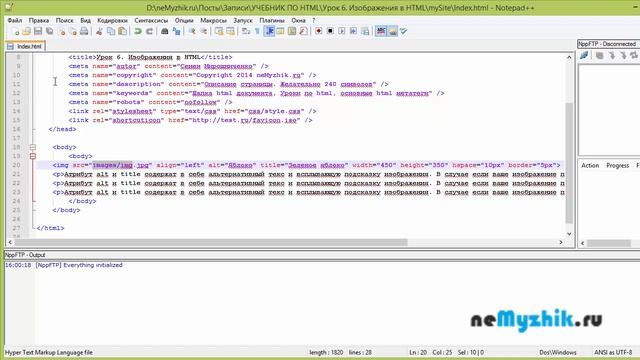The image size is (640, 360).
Task: Run the macro multiple times
Action: [x=353, y=31]
